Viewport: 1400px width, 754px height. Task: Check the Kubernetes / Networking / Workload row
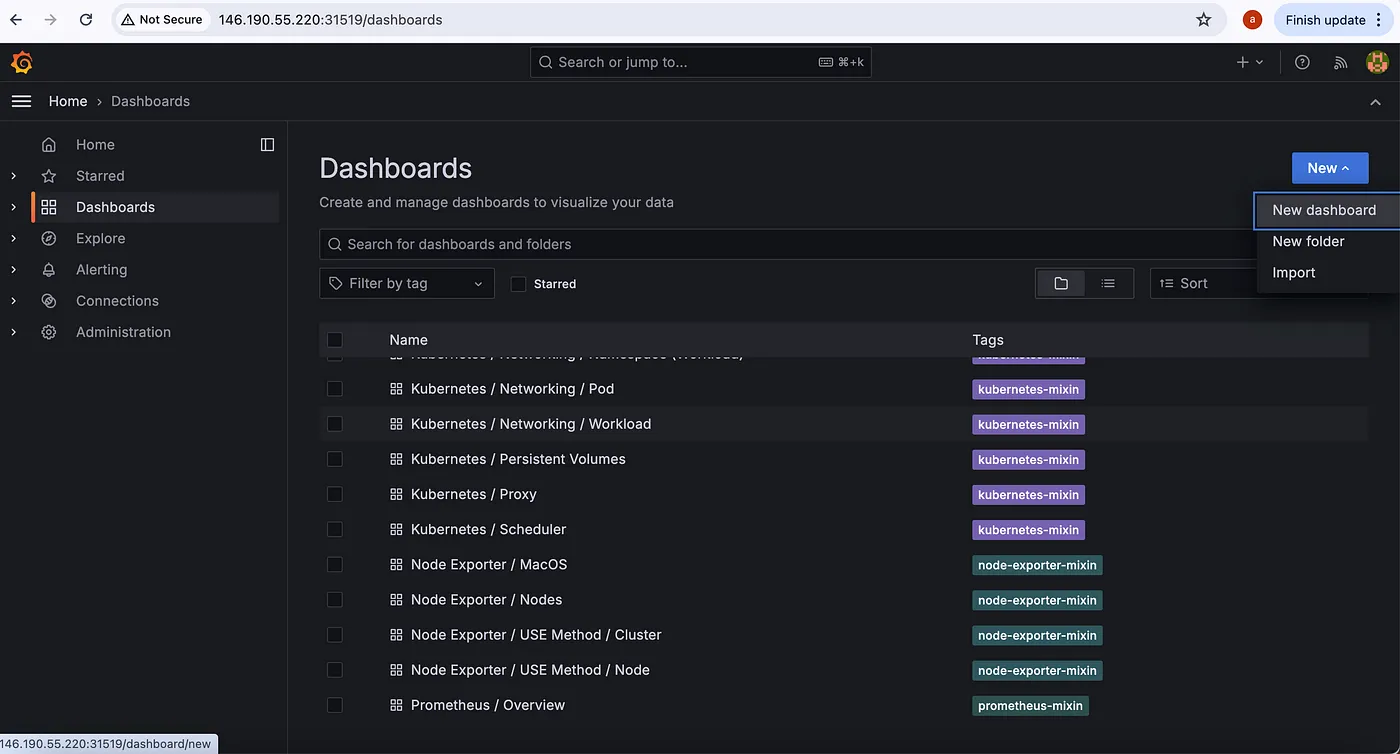tap(335, 424)
